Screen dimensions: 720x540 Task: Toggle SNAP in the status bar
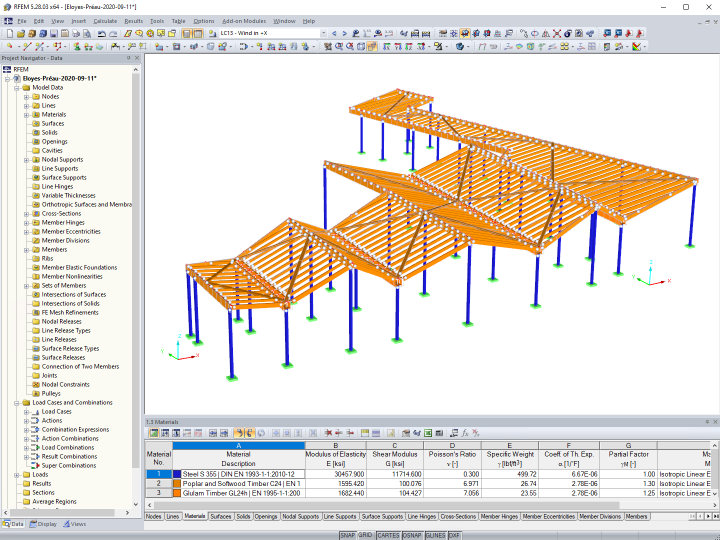[348, 535]
